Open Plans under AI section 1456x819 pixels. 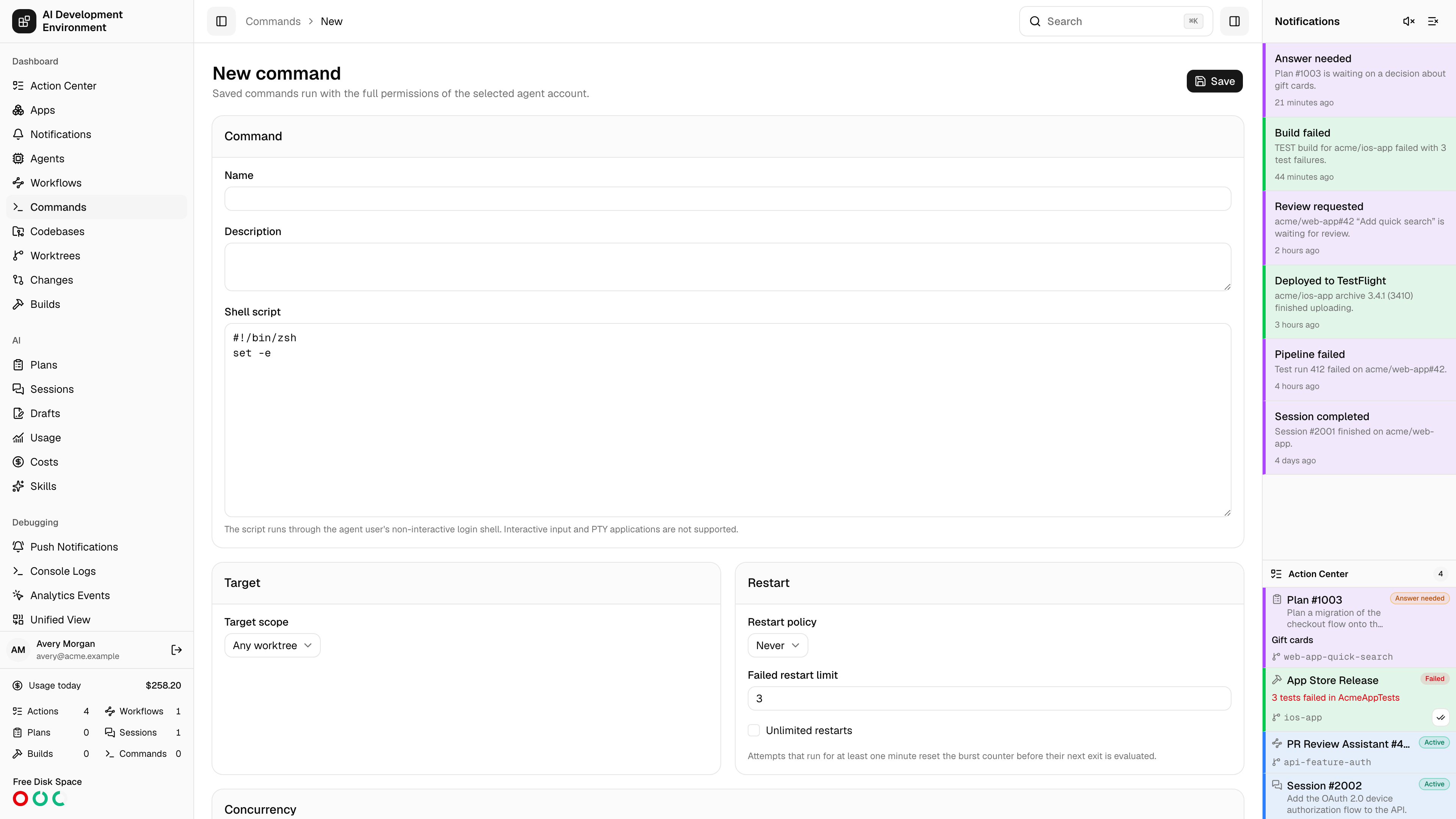pyautogui.click(x=97, y=365)
